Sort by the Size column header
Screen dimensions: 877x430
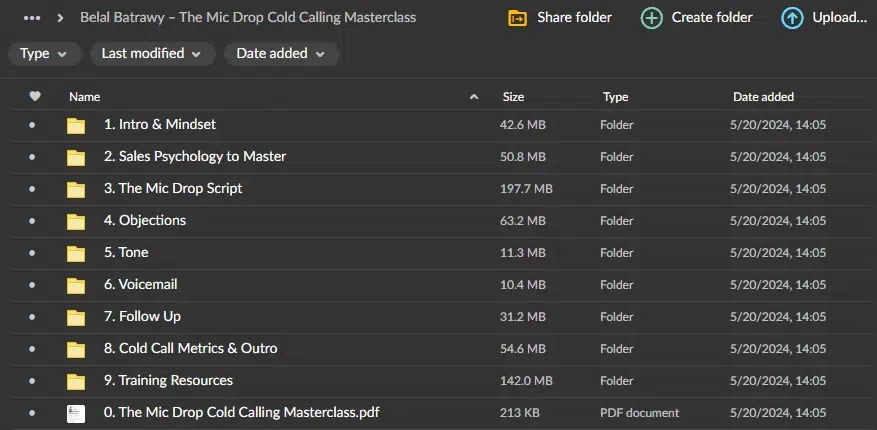click(x=513, y=97)
